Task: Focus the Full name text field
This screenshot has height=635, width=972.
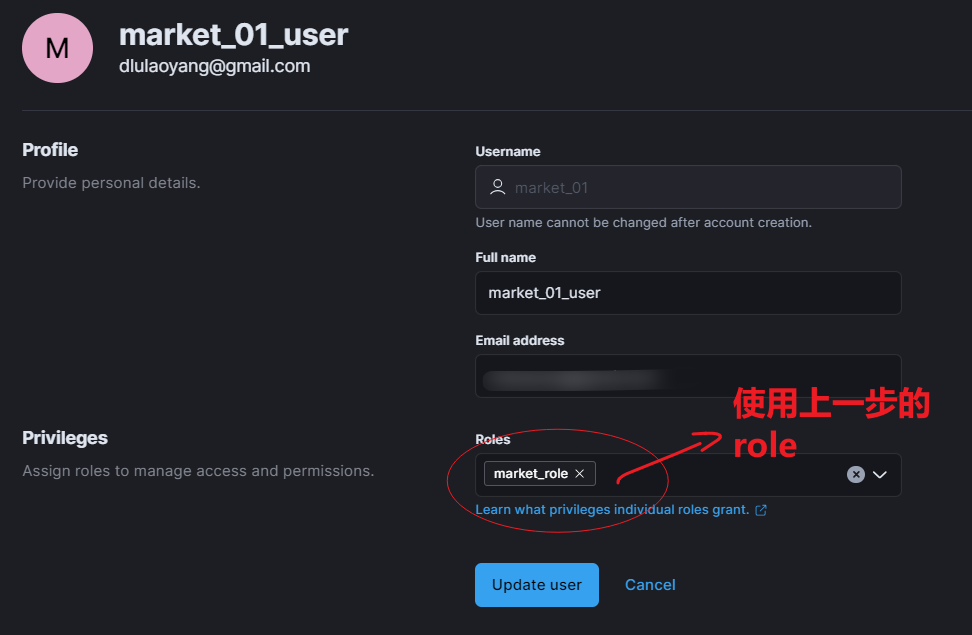Action: 688,293
